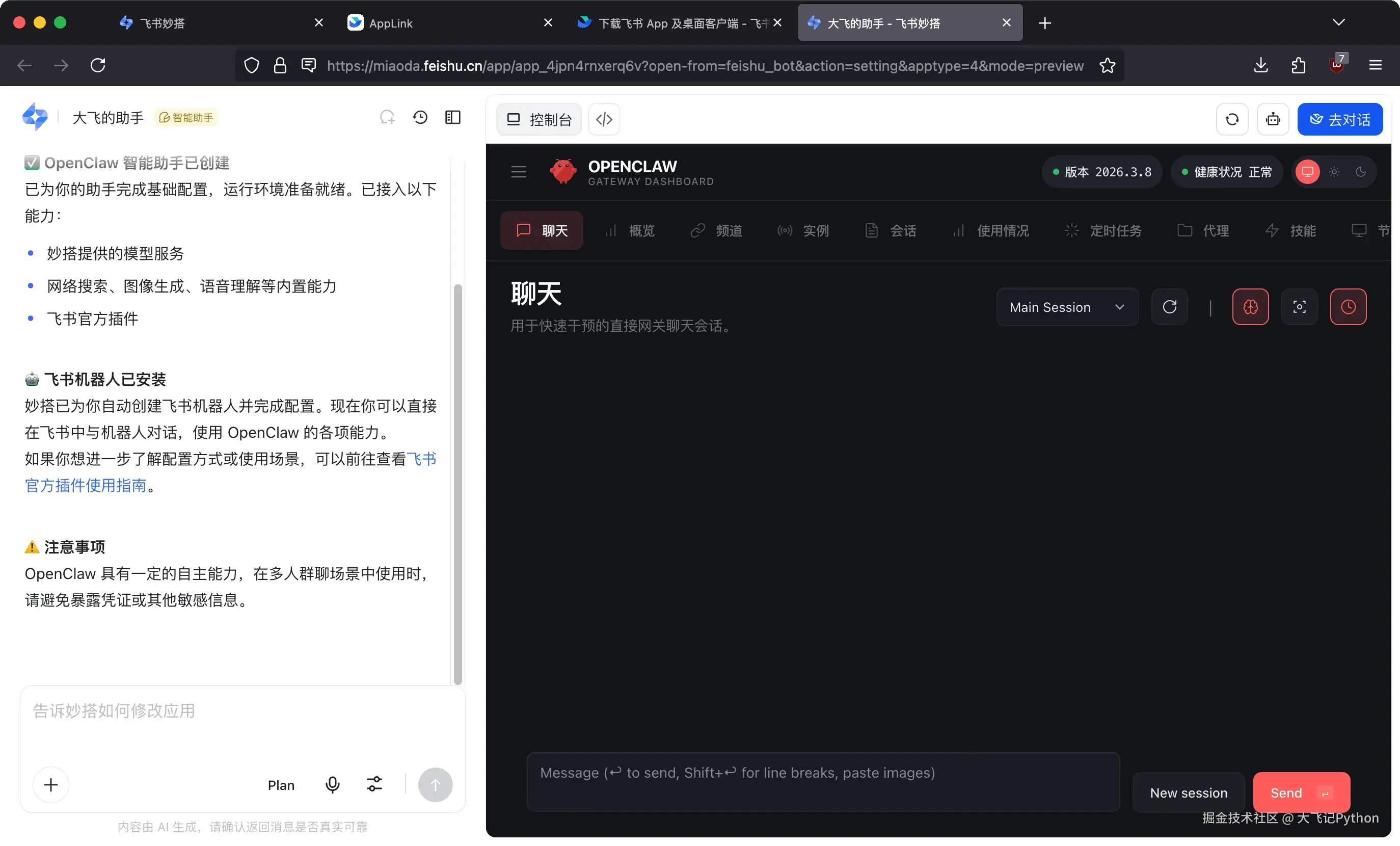The height and width of the screenshot is (846, 1400).
Task: Enable light mode with the sun toggle
Action: [1334, 172]
